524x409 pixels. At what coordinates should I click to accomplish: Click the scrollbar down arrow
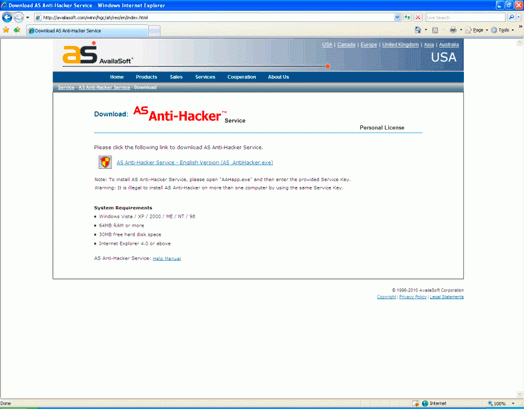[520, 394]
